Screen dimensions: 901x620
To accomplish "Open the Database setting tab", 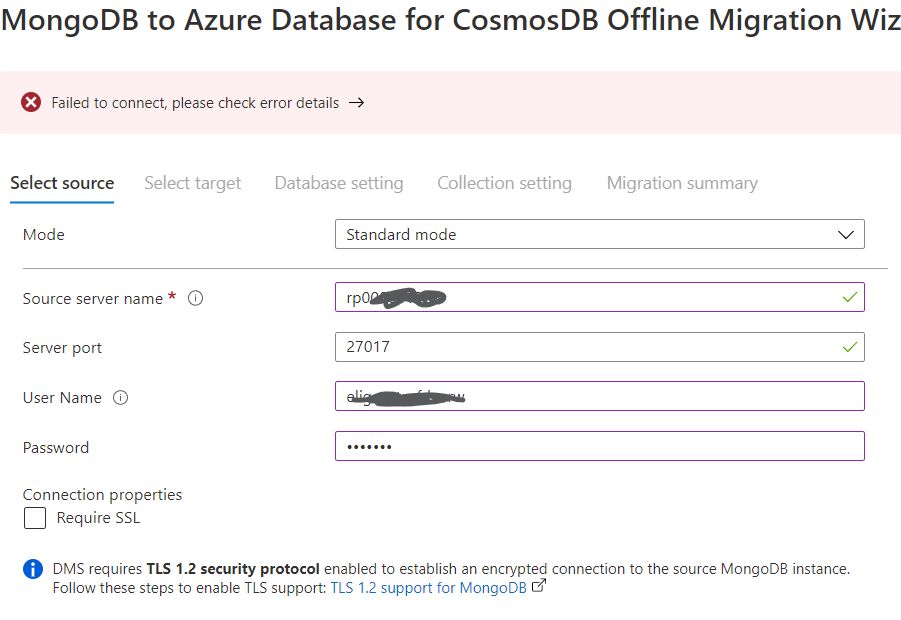I will click(339, 183).
